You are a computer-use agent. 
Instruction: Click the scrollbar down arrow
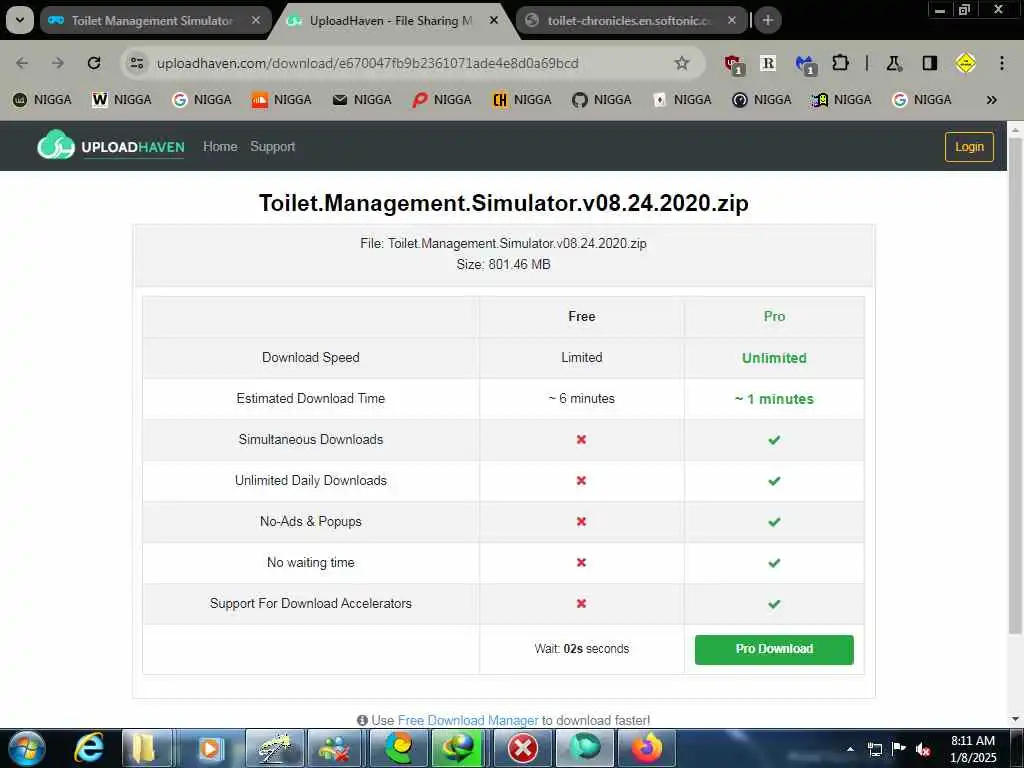point(1015,719)
